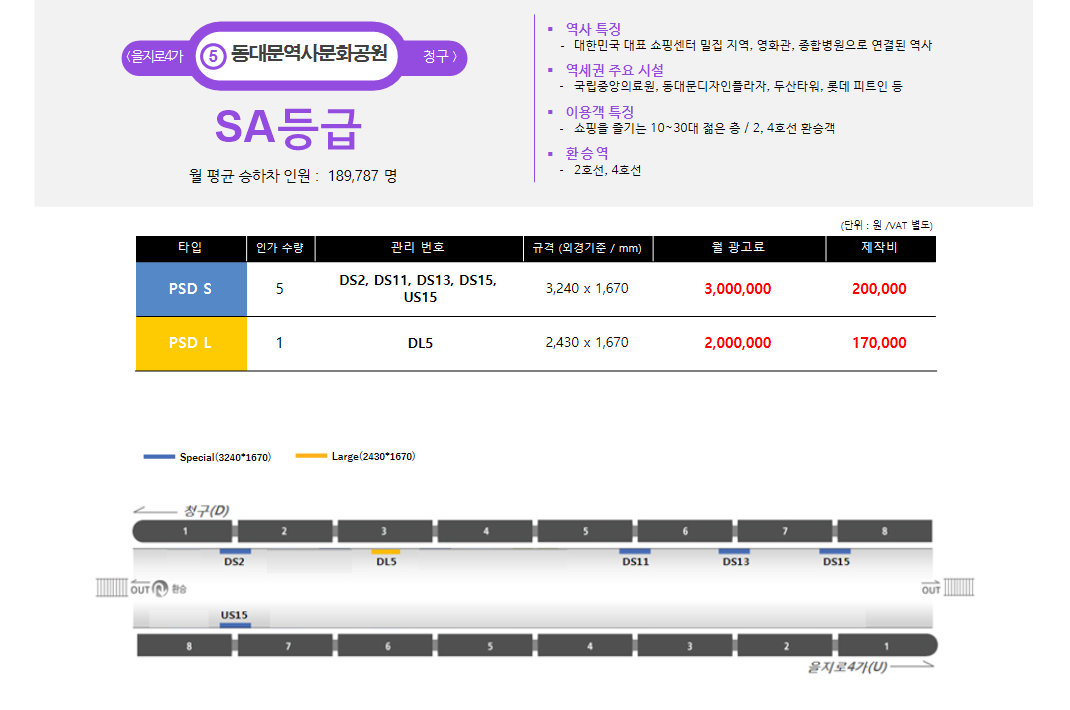
Task: Click upper train car number 4
Action: pos(485,531)
